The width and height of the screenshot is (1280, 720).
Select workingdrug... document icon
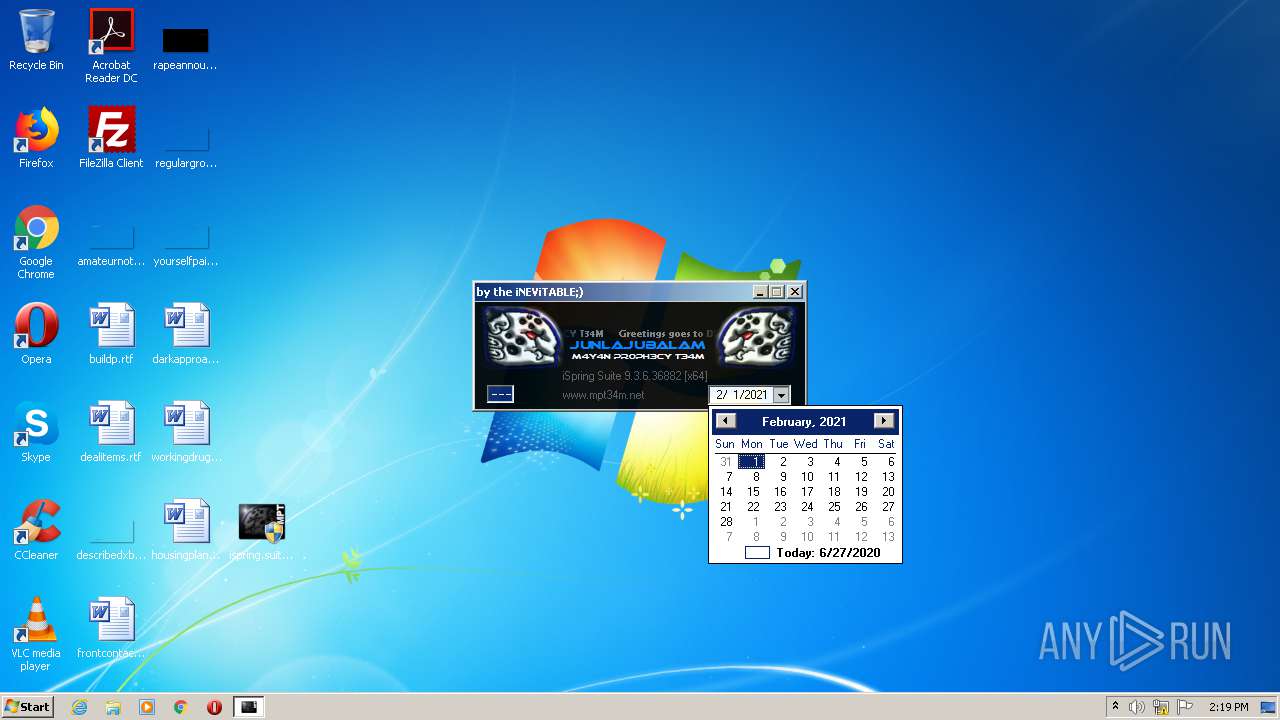click(186, 432)
